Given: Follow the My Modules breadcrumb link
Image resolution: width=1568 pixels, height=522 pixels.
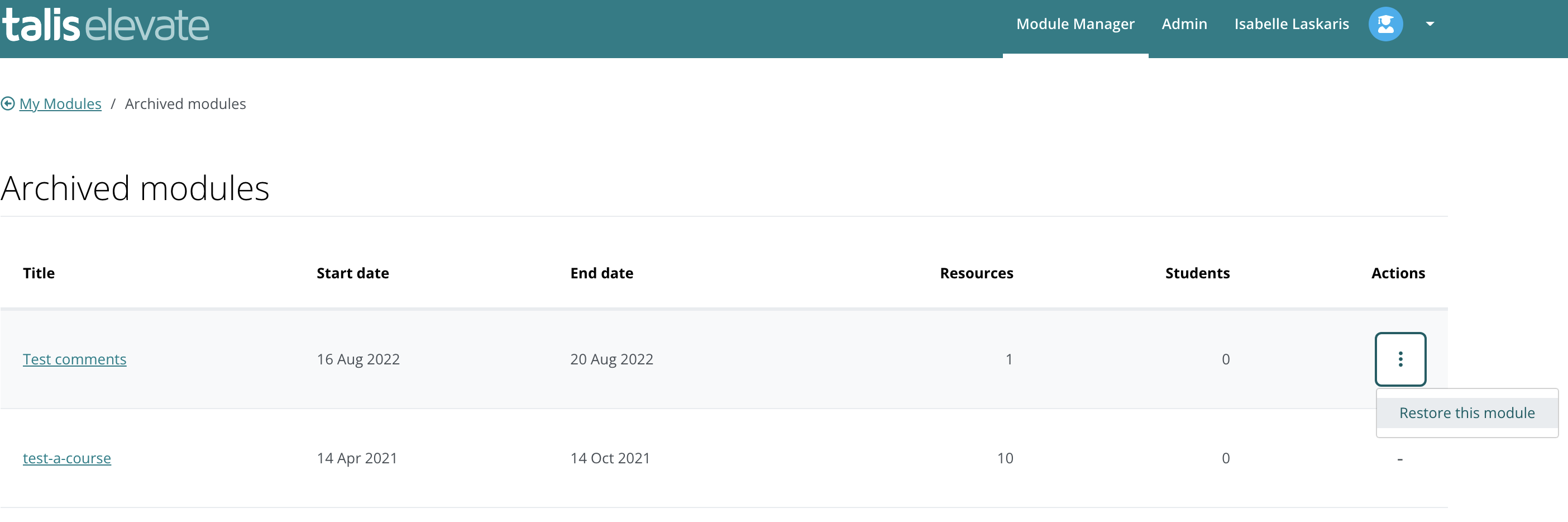Looking at the screenshot, I should pos(60,104).
